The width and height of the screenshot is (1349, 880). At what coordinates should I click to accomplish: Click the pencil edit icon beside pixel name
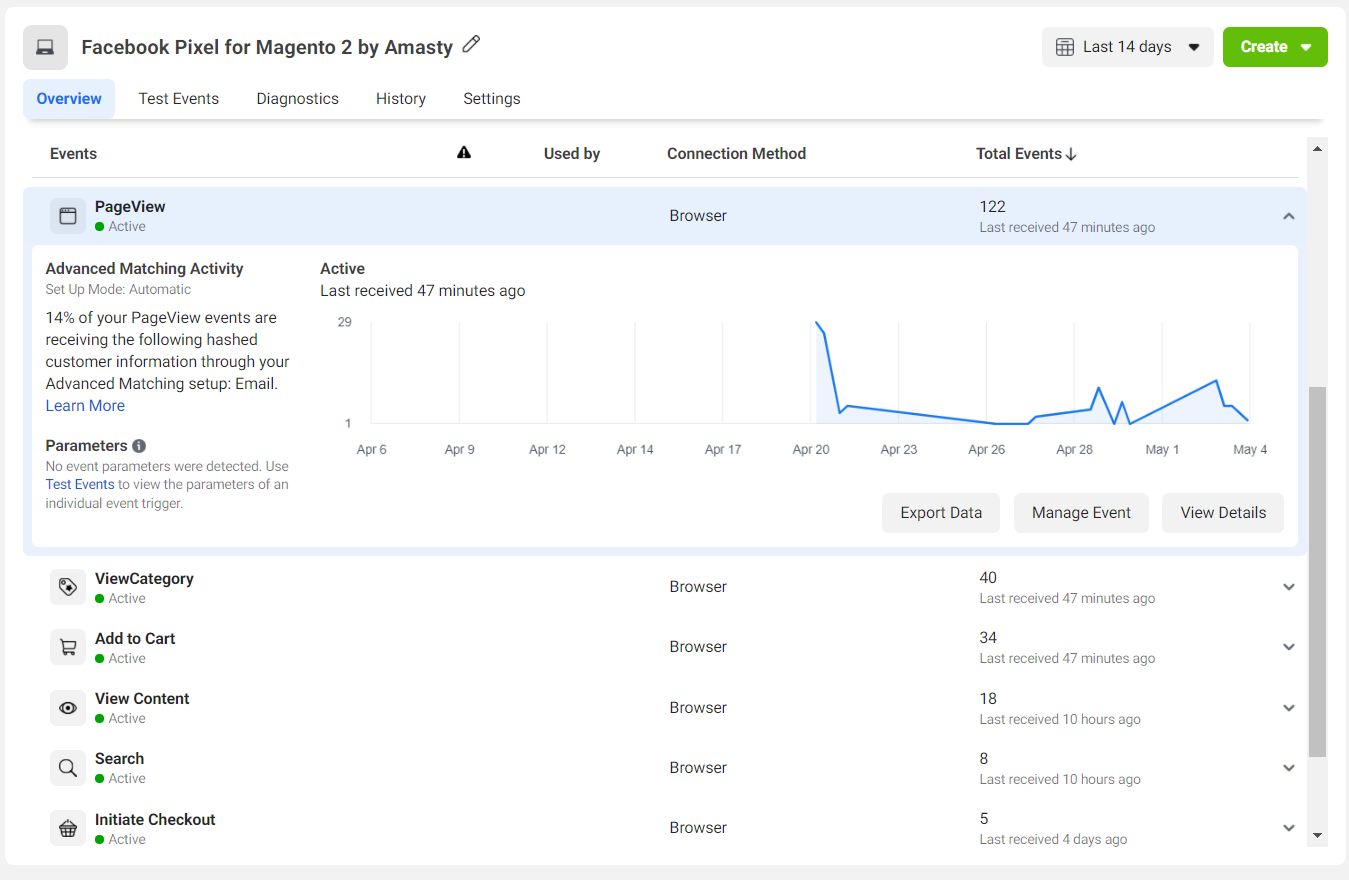click(471, 45)
